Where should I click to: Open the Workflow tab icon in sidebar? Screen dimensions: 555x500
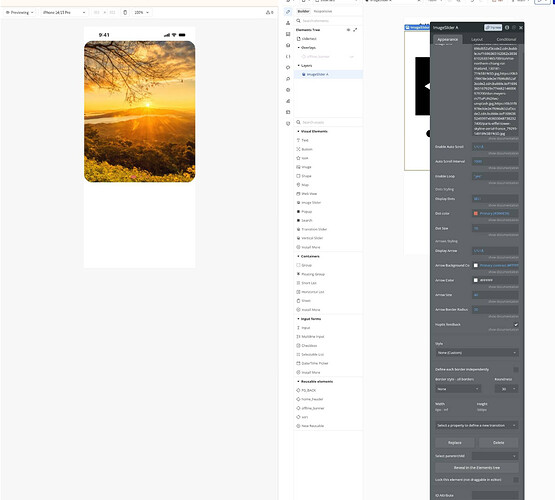coord(288,23)
